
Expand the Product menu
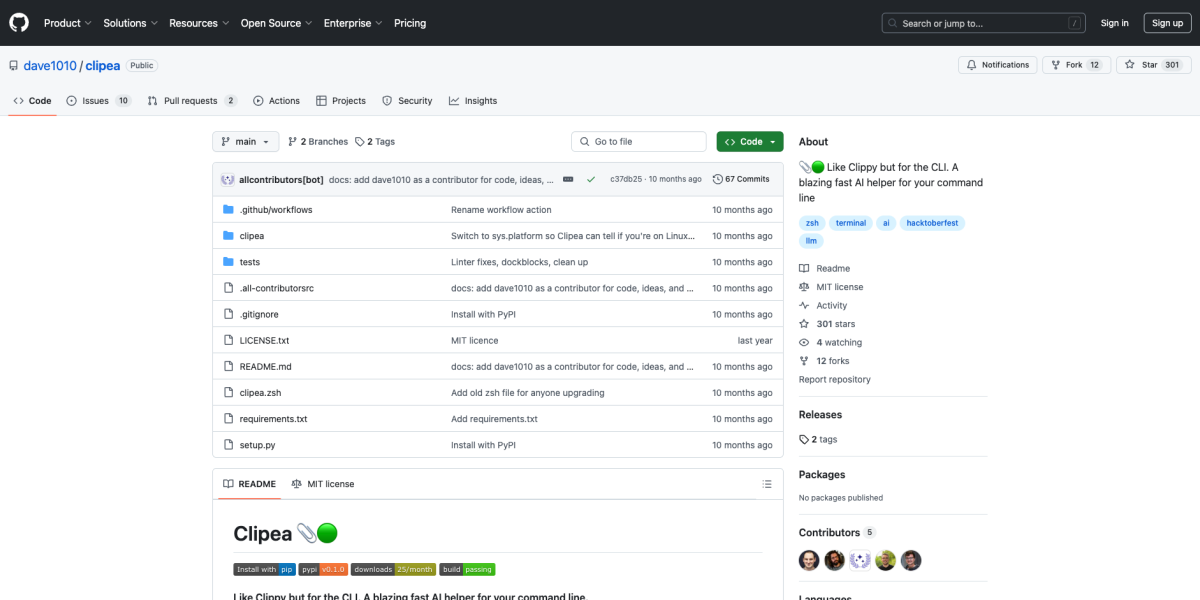point(67,23)
